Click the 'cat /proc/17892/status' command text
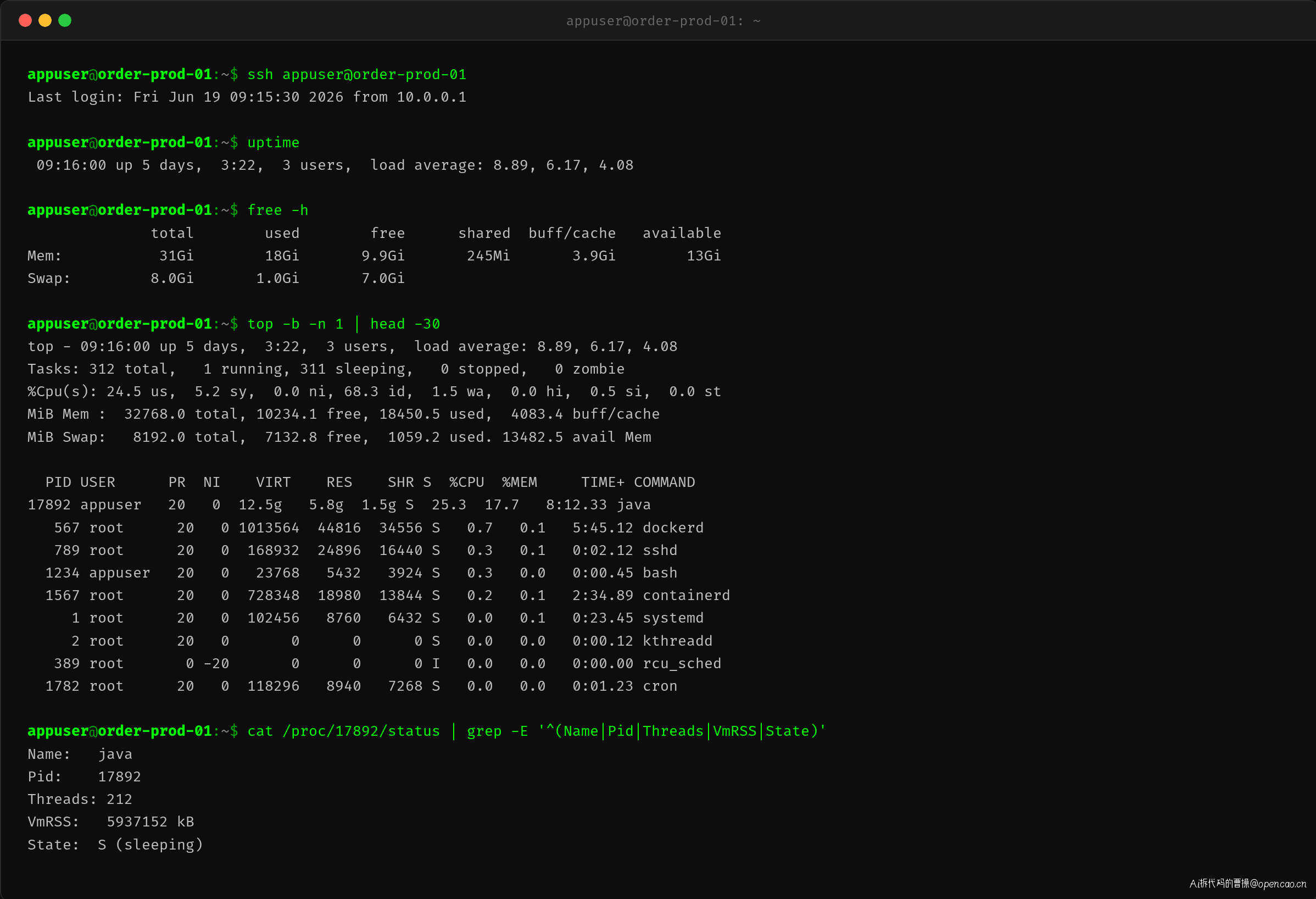The height and width of the screenshot is (899, 1316). click(x=344, y=731)
